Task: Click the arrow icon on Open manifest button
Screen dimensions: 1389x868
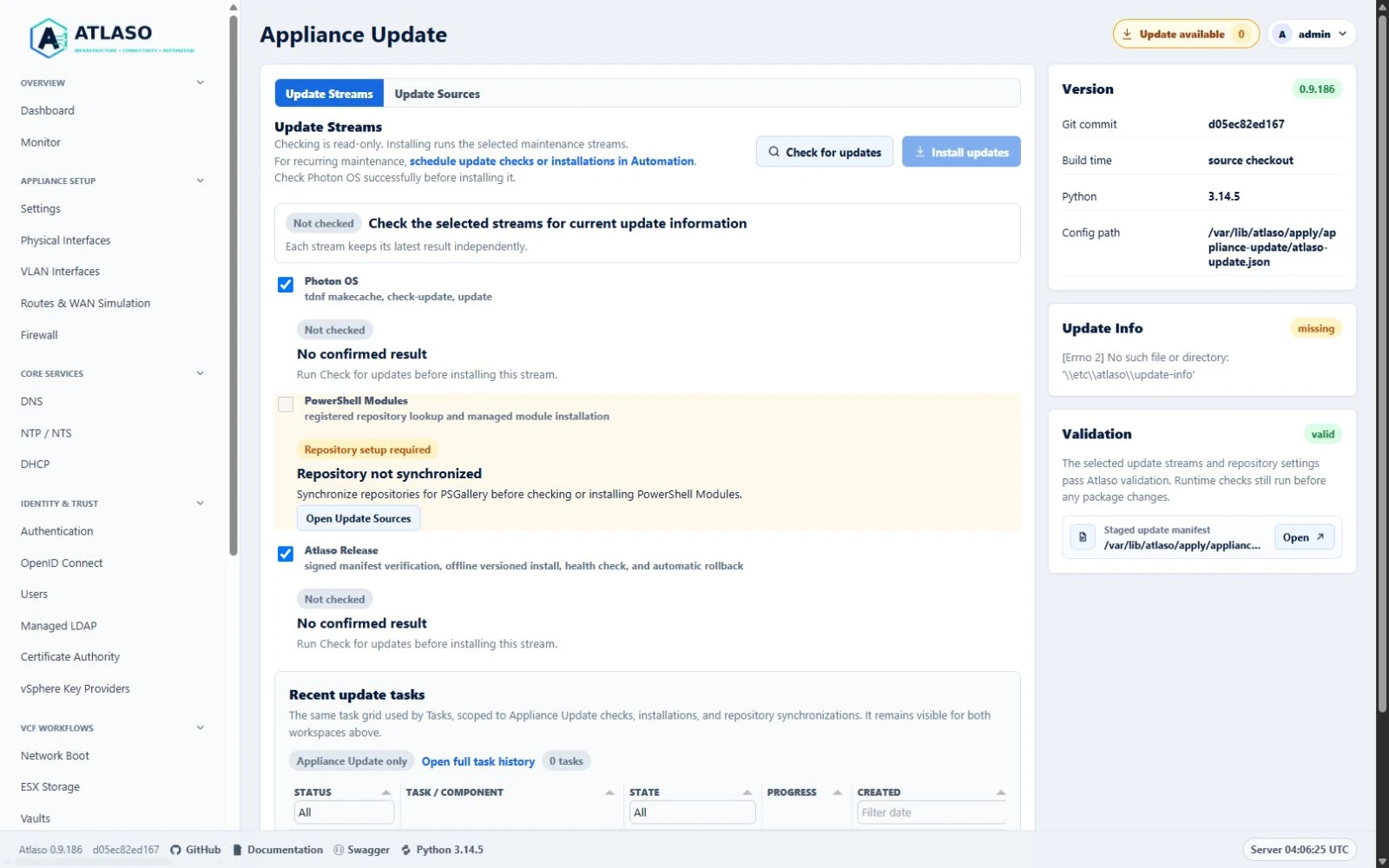Action: (x=1320, y=537)
